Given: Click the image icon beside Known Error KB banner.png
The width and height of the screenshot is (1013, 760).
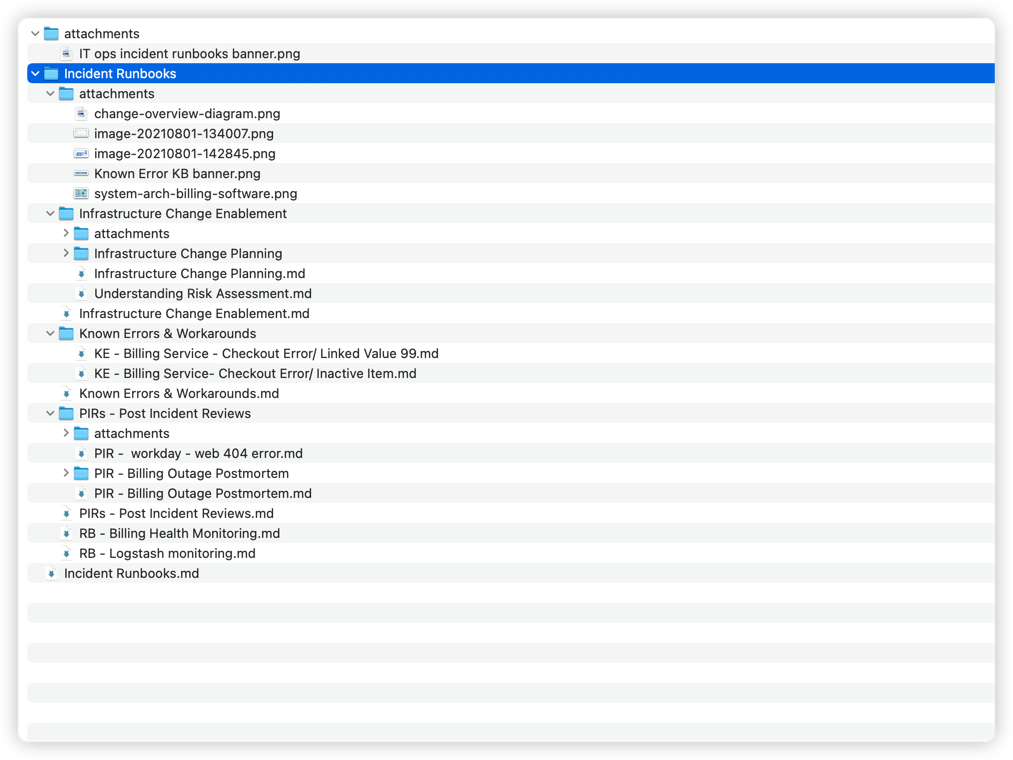Looking at the screenshot, I should 81,173.
